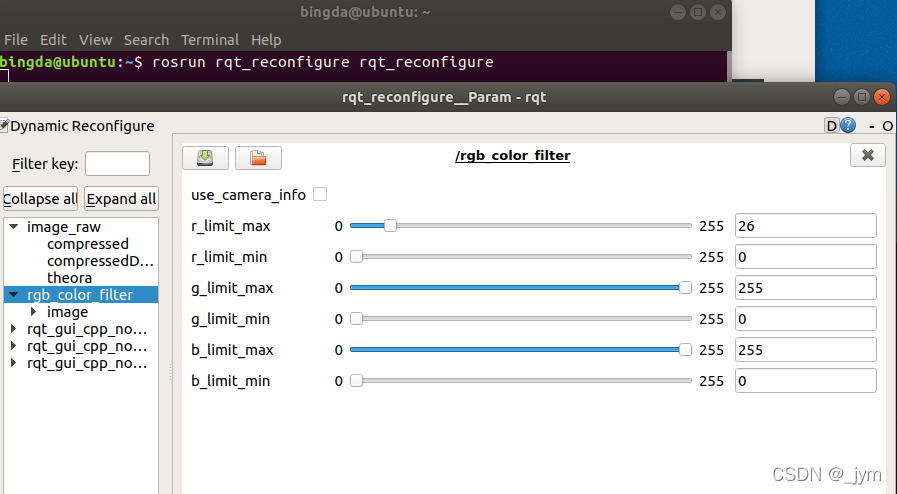This screenshot has height=494, width=897.
Task: Click the g_limit_min slider handle
Action: (356, 318)
